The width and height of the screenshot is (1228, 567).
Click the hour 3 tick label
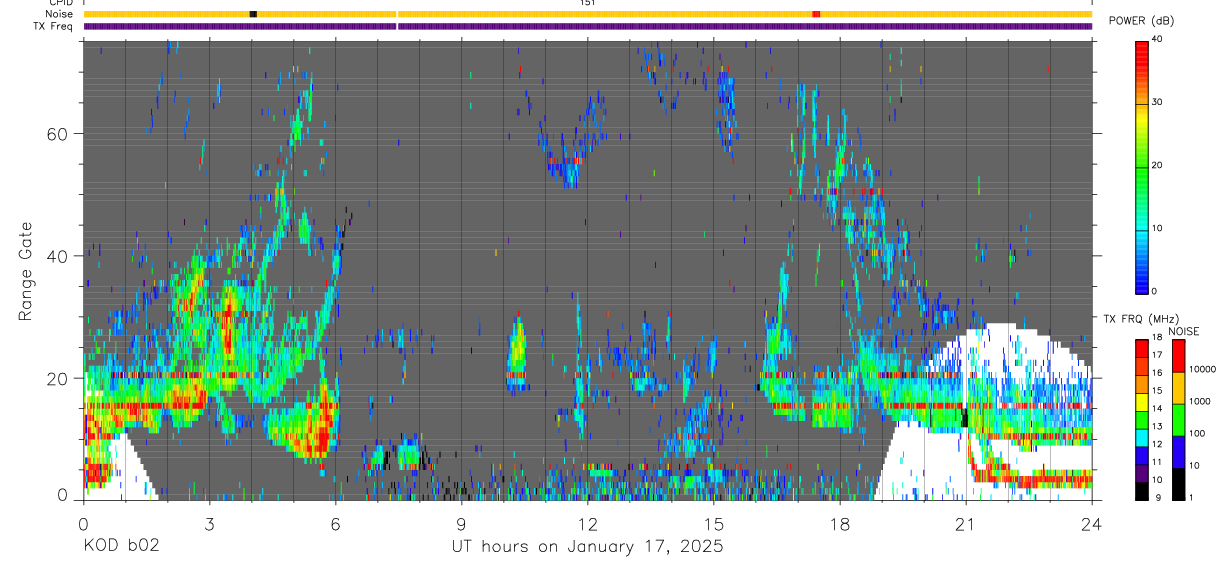[x=209, y=524]
